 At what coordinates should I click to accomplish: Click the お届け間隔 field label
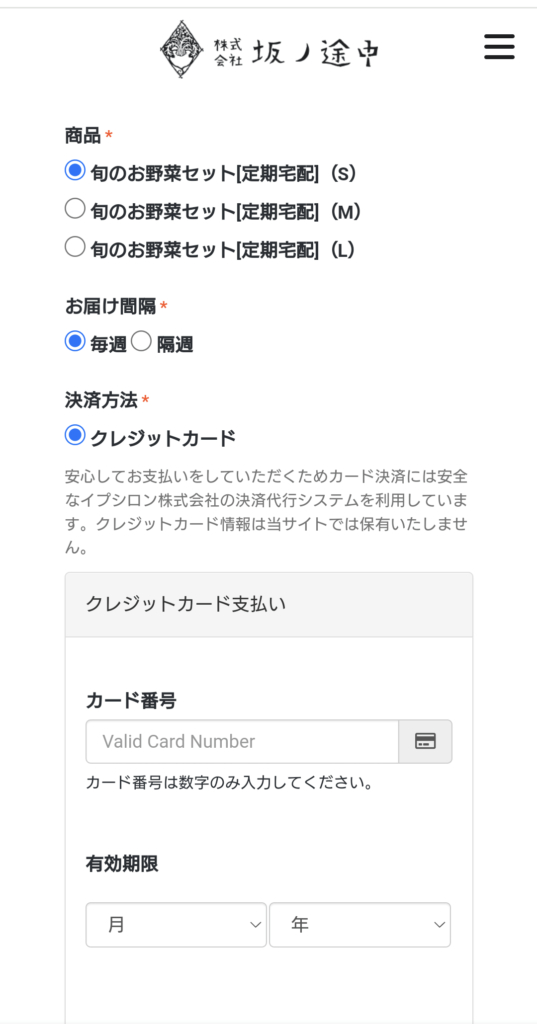click(110, 305)
